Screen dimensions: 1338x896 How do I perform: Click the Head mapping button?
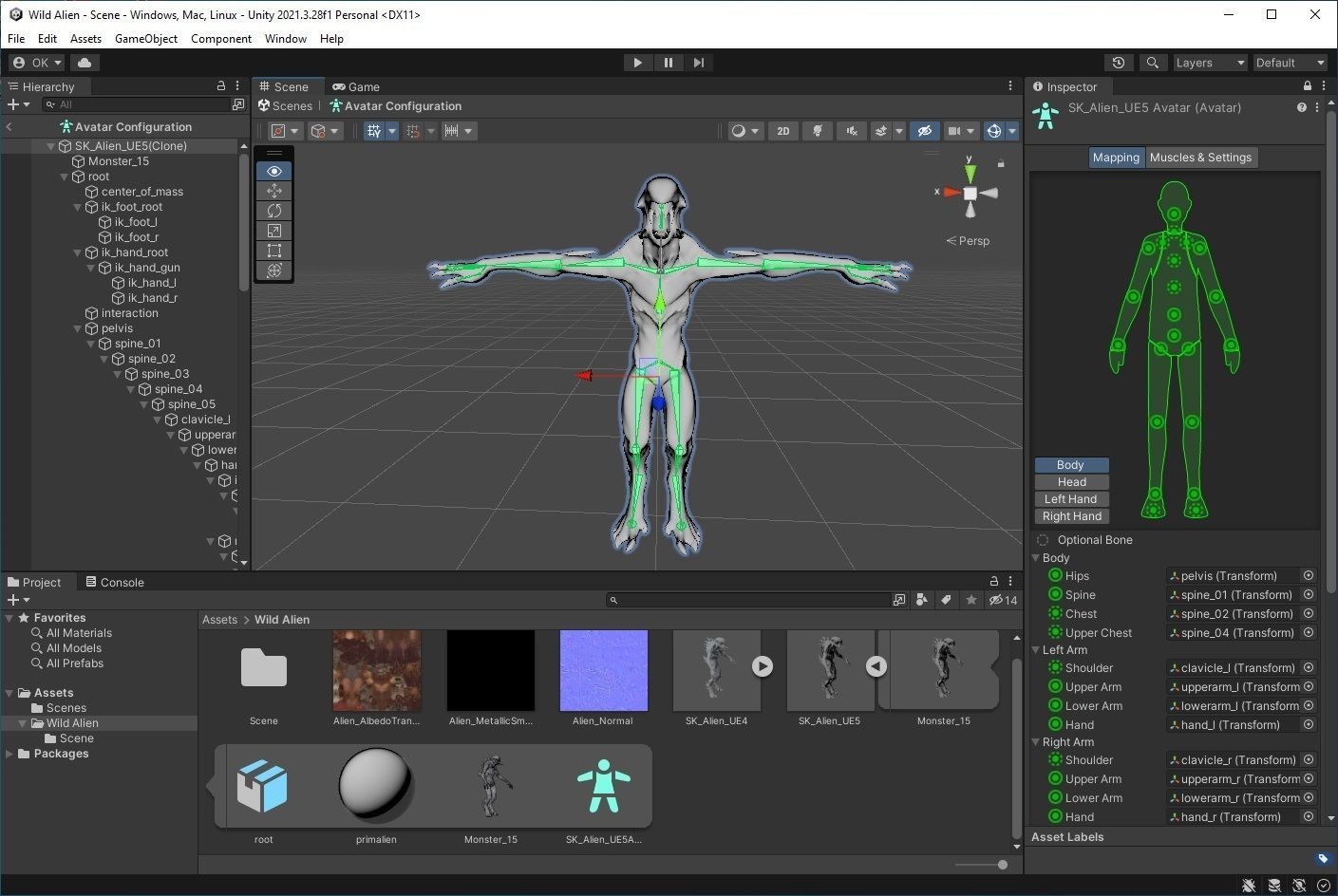pos(1072,482)
